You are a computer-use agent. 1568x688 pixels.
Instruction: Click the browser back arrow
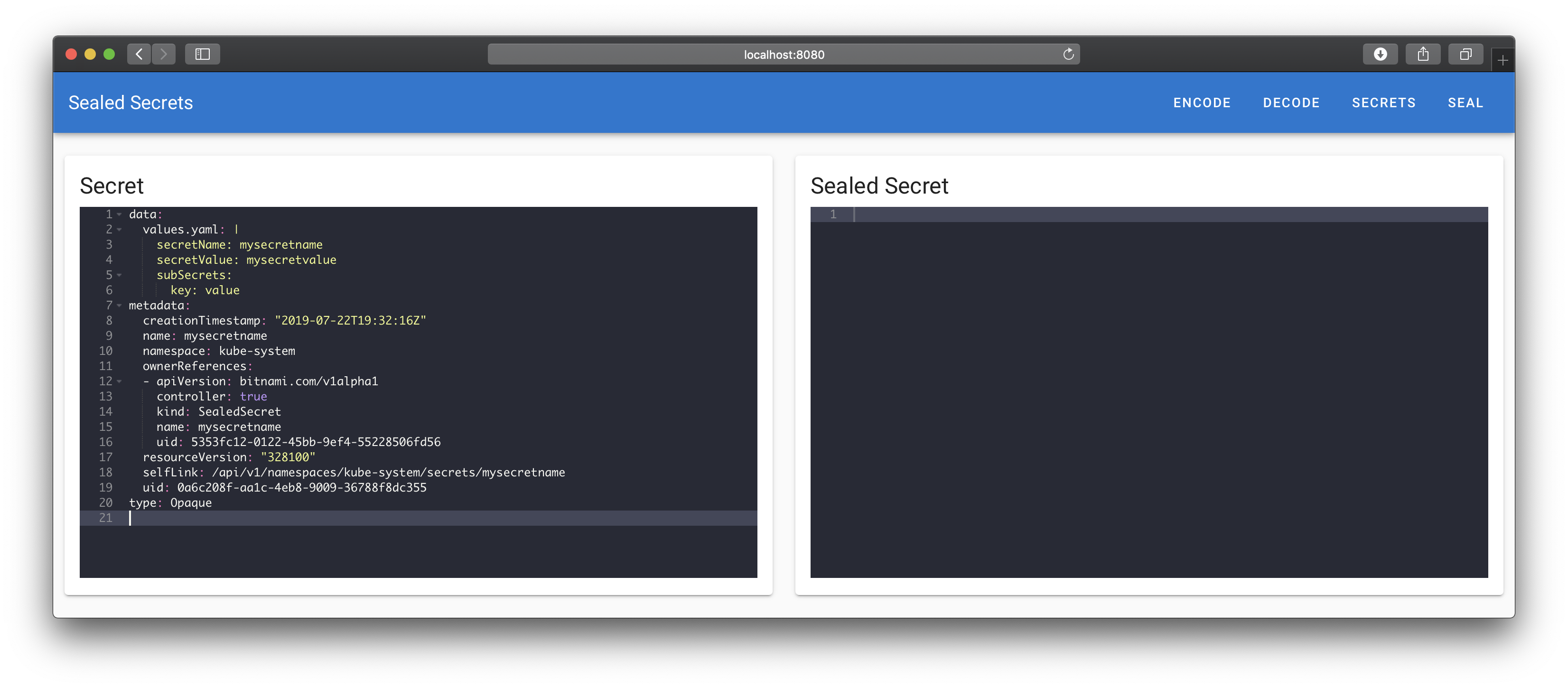click(x=139, y=54)
